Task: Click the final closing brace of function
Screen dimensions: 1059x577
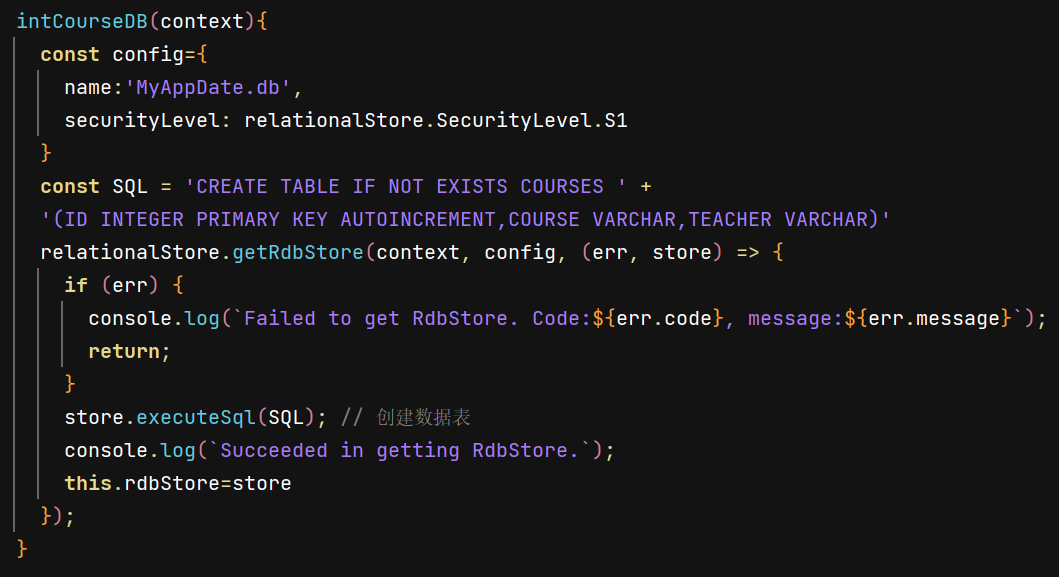Action: tap(22, 549)
